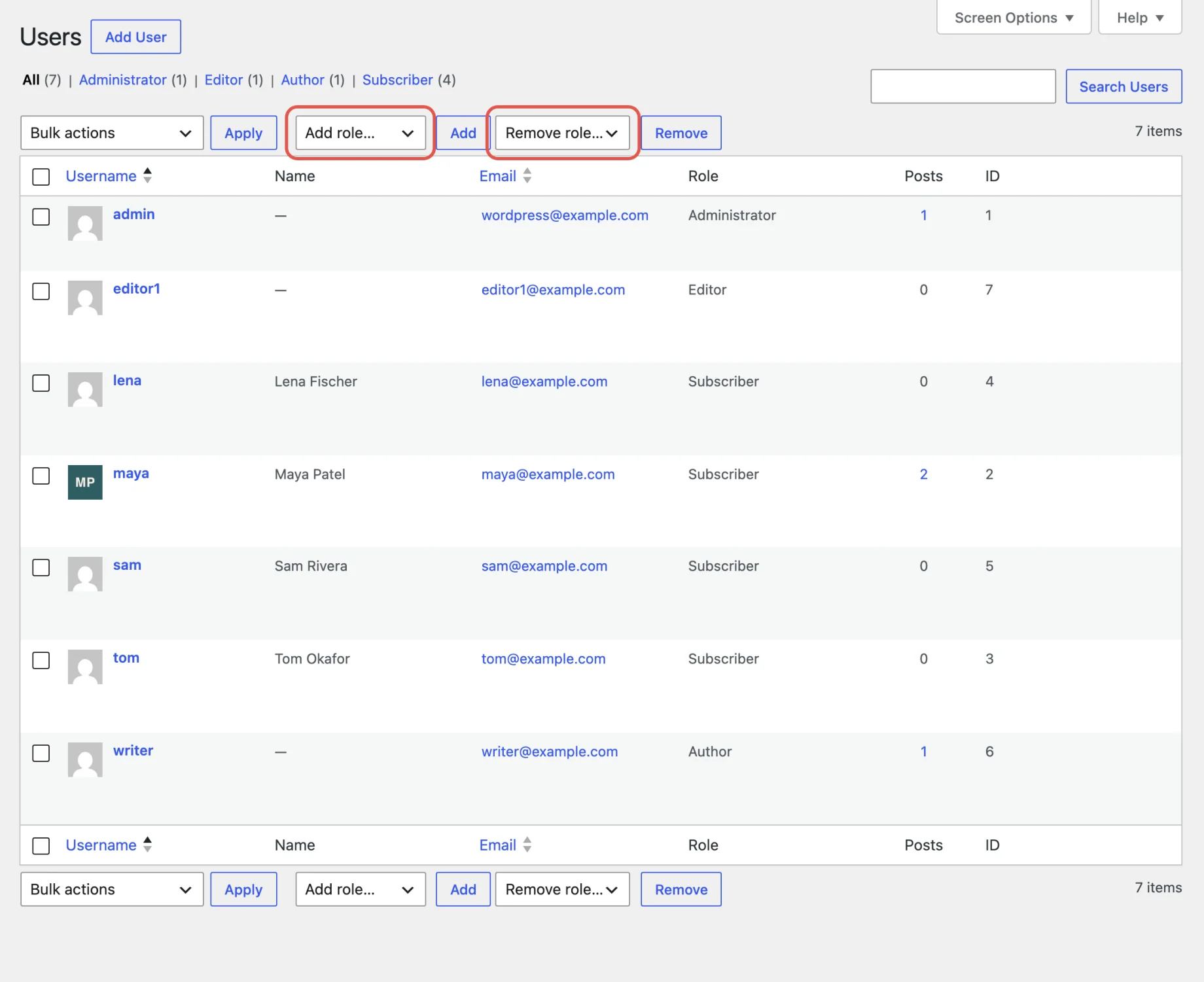1204x982 pixels.
Task: Open bottom Add role dropdown
Action: [x=361, y=889]
